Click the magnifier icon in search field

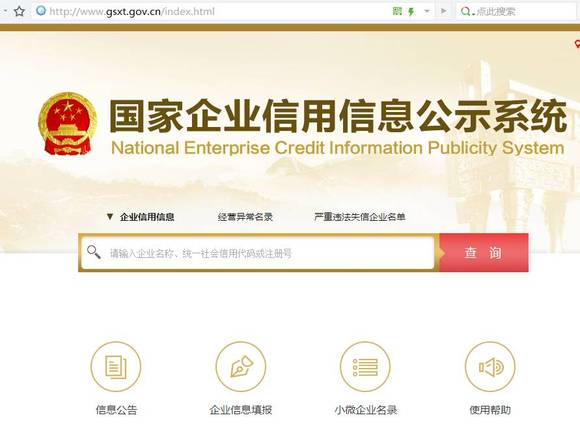point(94,252)
